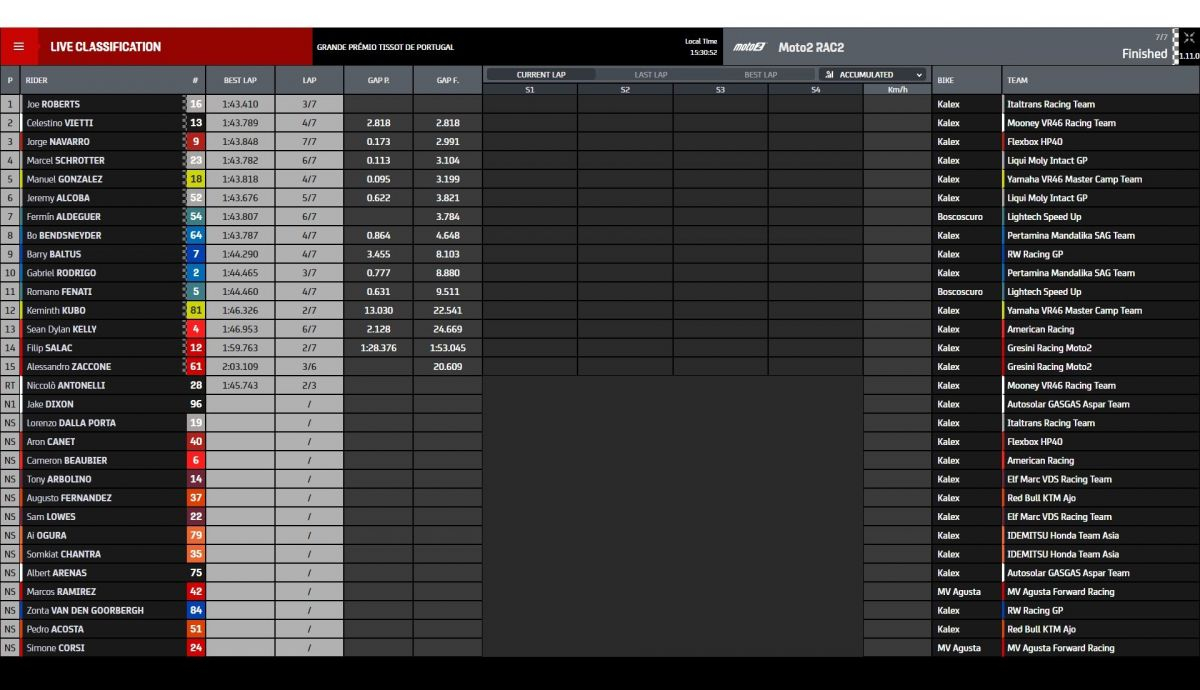Select rider Simone CORSI

56,648
